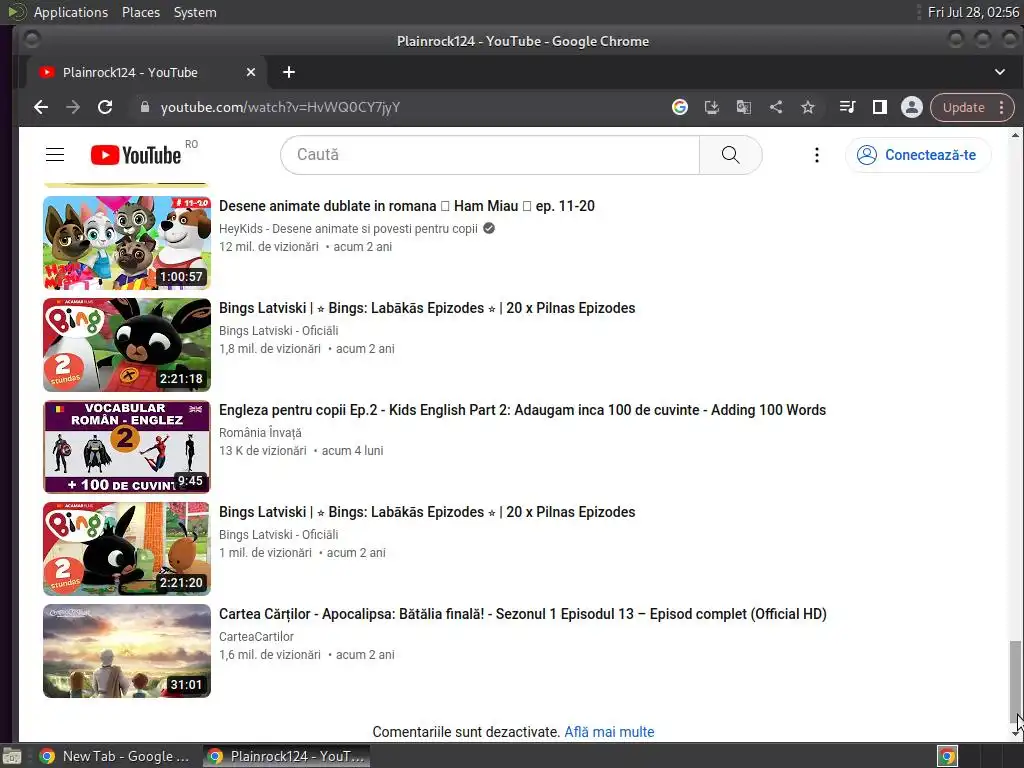Open the Places menu
This screenshot has height=768, width=1024.
click(141, 12)
